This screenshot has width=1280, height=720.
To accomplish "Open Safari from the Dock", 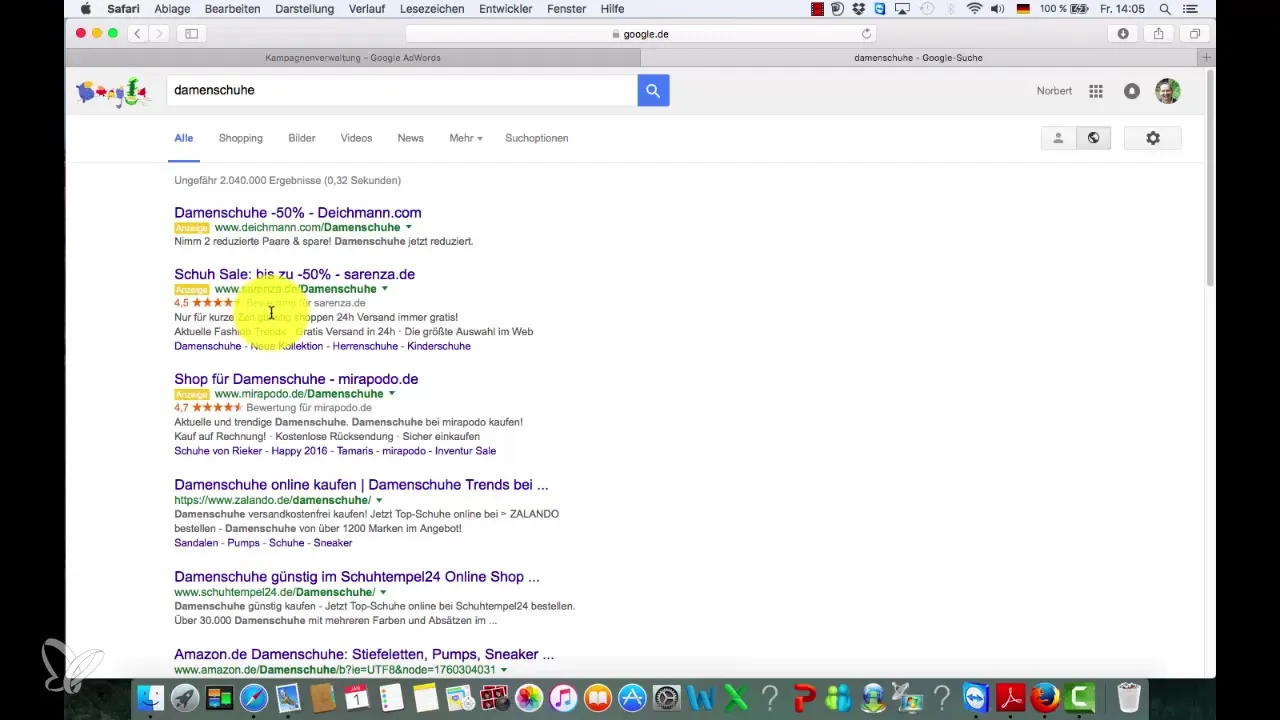I will [x=253, y=697].
